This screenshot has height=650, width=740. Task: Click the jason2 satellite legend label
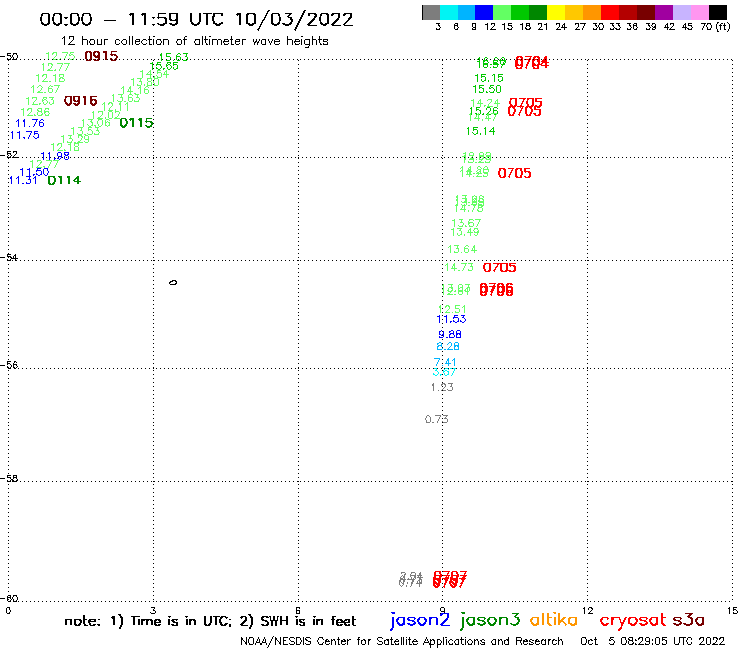(420, 621)
